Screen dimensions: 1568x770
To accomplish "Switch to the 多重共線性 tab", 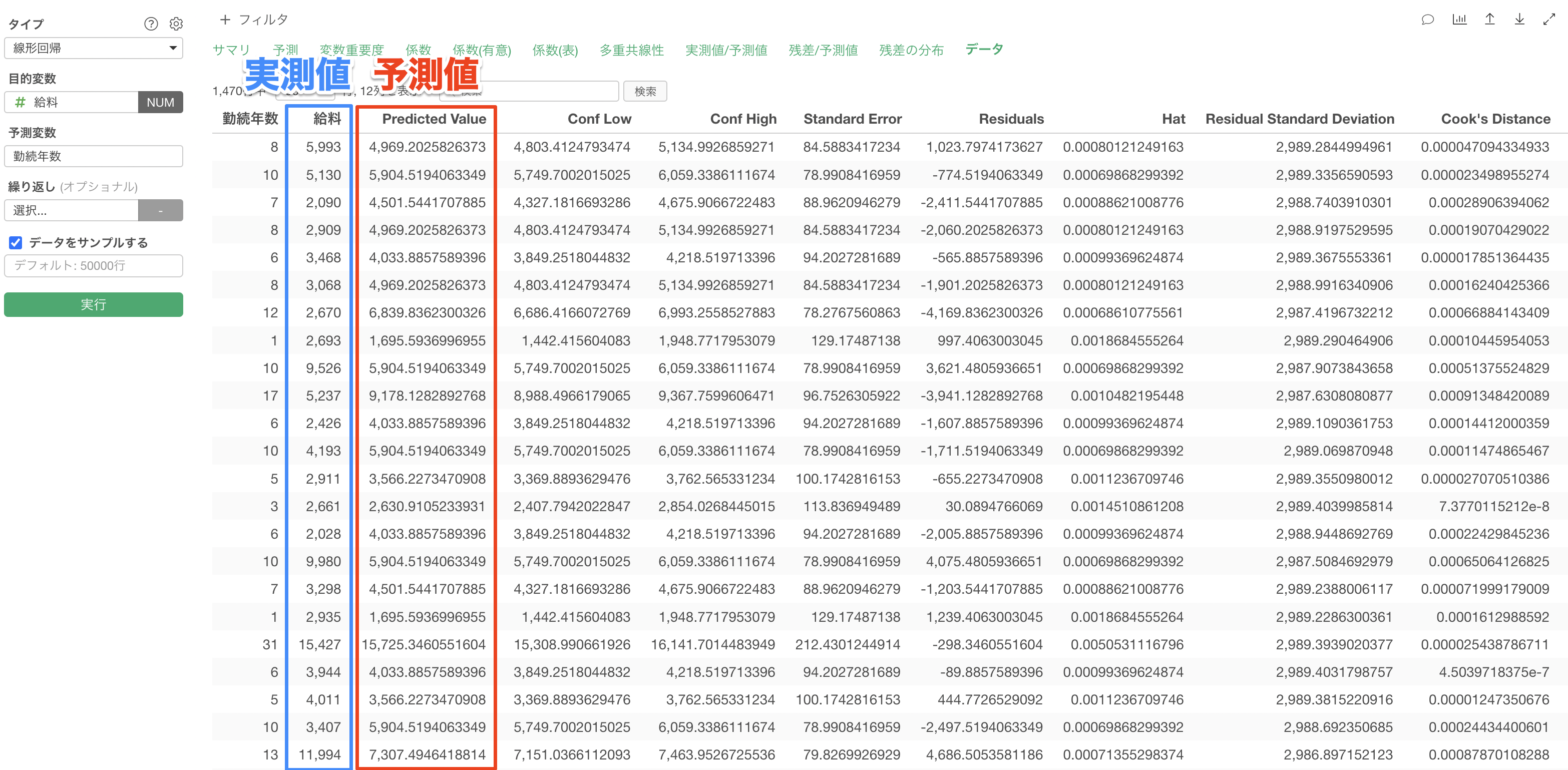I will click(631, 50).
